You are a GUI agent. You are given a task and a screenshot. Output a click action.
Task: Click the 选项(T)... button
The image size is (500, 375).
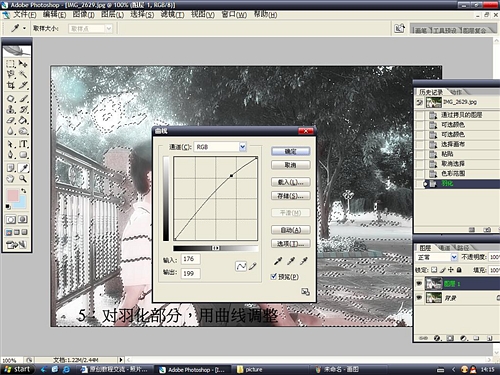[290, 244]
